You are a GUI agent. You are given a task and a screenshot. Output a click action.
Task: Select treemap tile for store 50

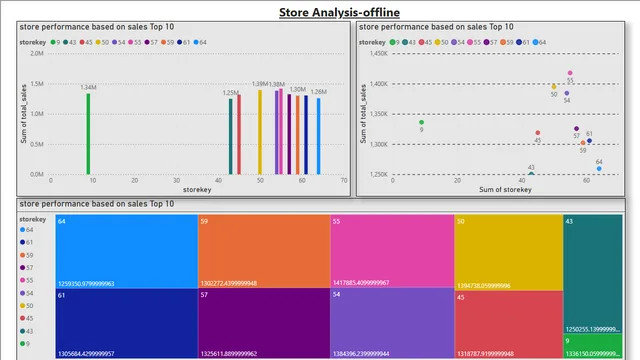509,253
